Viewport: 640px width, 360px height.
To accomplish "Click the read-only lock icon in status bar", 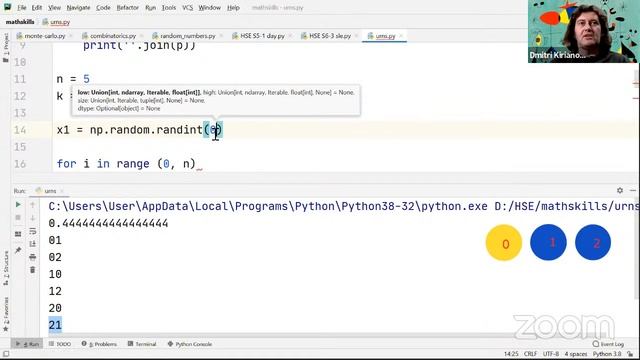I will pyautogui.click(x=630, y=354).
